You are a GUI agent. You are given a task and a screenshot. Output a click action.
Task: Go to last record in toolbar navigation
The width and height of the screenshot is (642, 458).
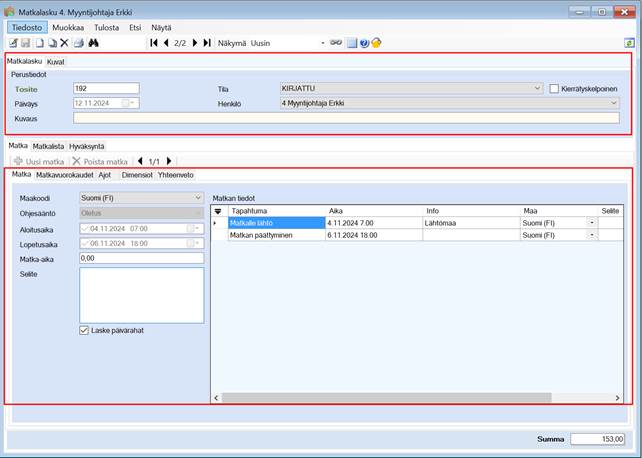pyautogui.click(x=207, y=44)
